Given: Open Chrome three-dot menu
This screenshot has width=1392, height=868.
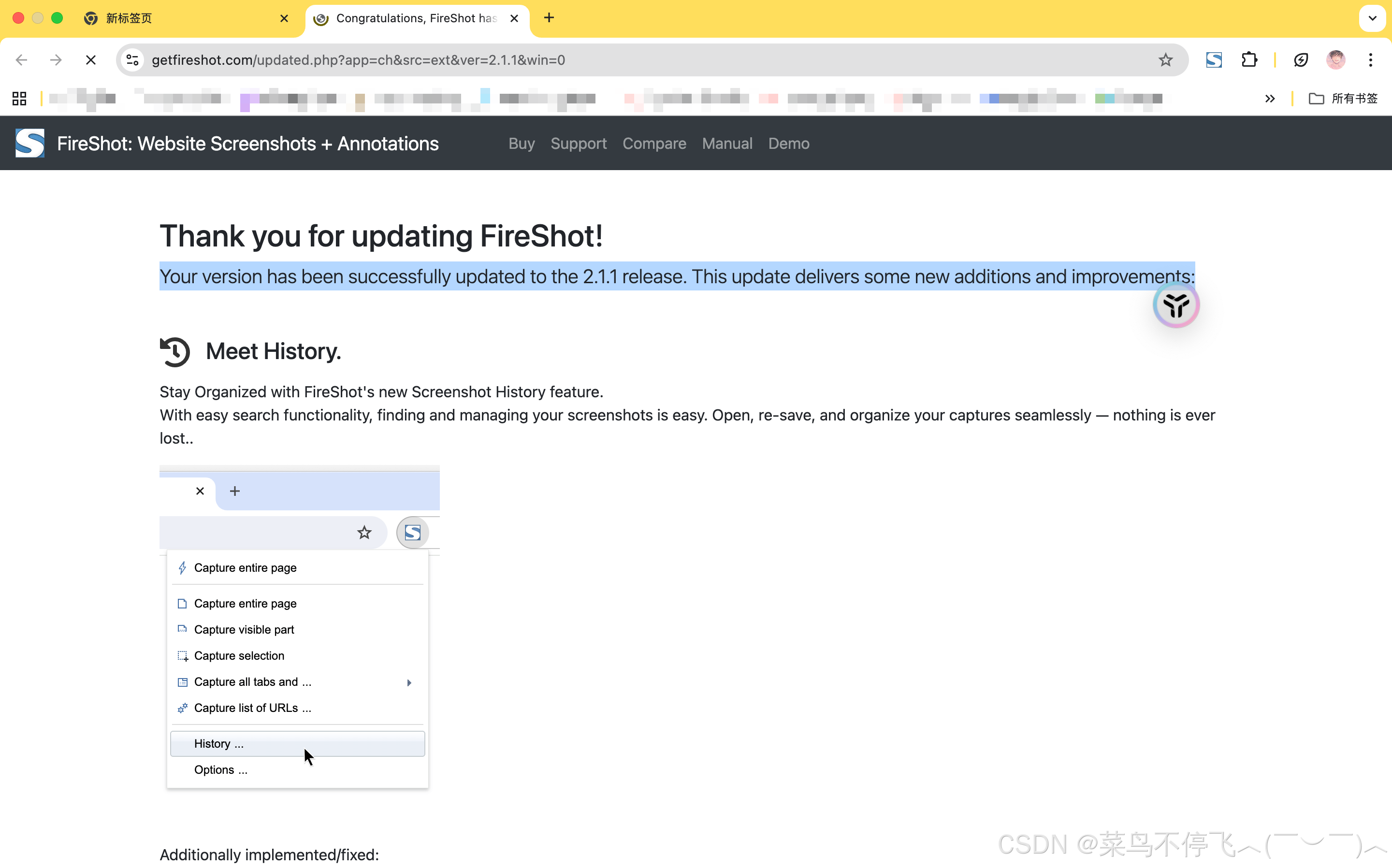Looking at the screenshot, I should (1370, 60).
